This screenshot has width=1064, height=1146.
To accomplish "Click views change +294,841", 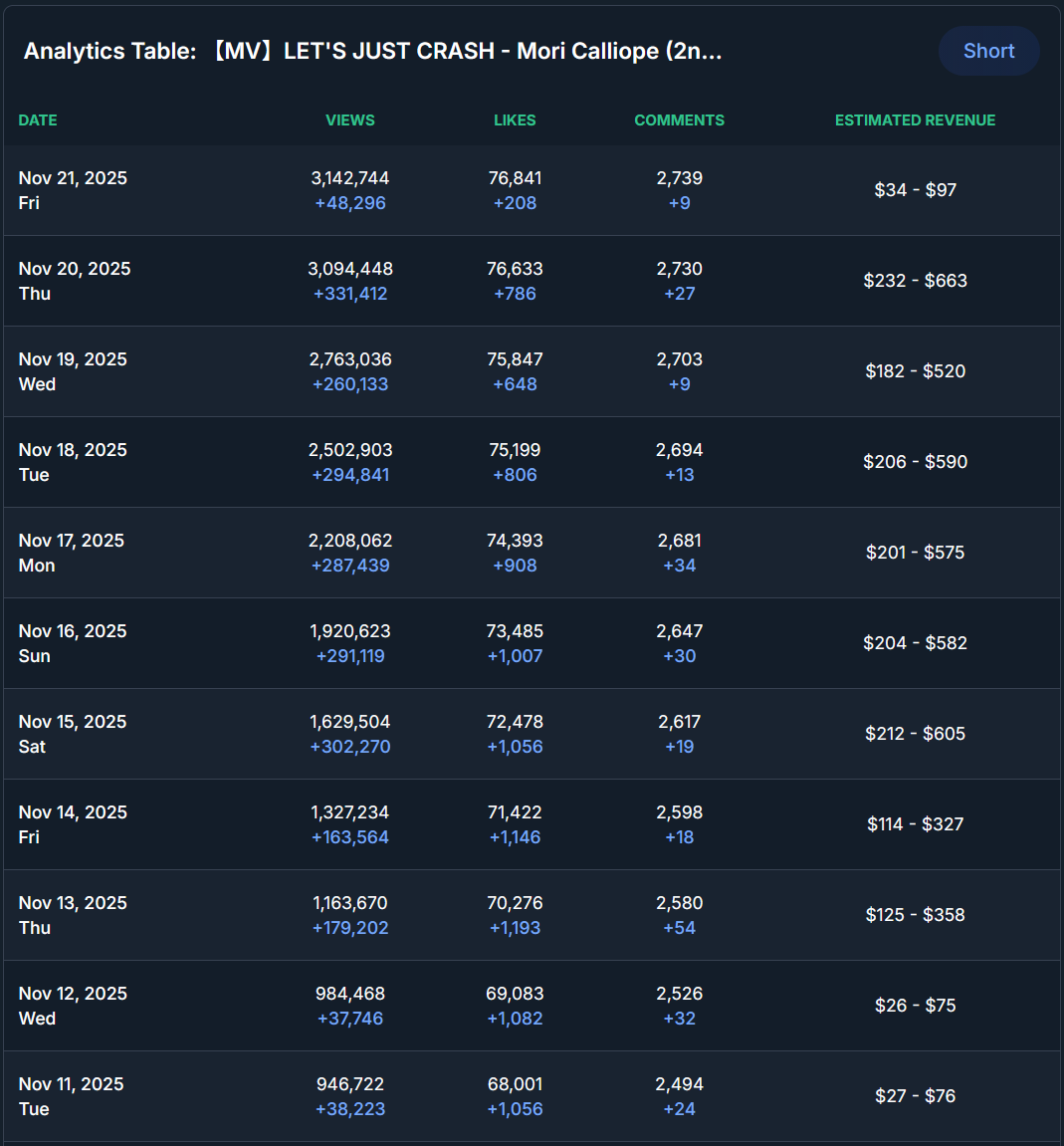I will tap(350, 475).
